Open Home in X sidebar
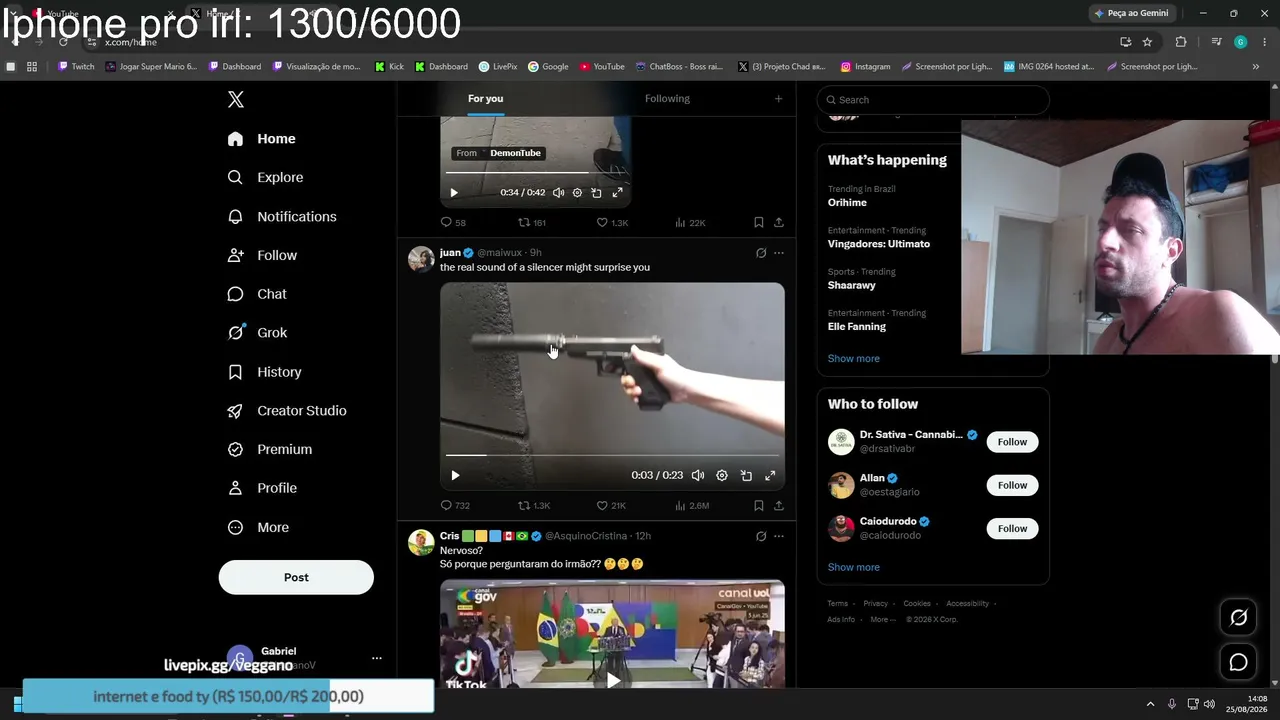Viewport: 1280px width, 720px height. click(261, 139)
